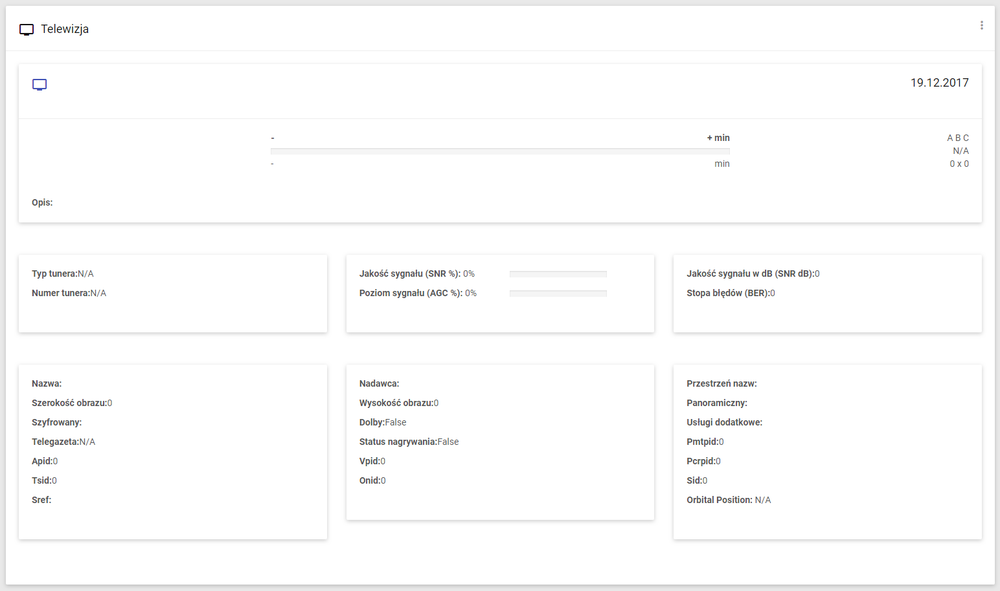This screenshot has height=591, width=1000.
Task: Select the Opis label
Action: coord(42,202)
